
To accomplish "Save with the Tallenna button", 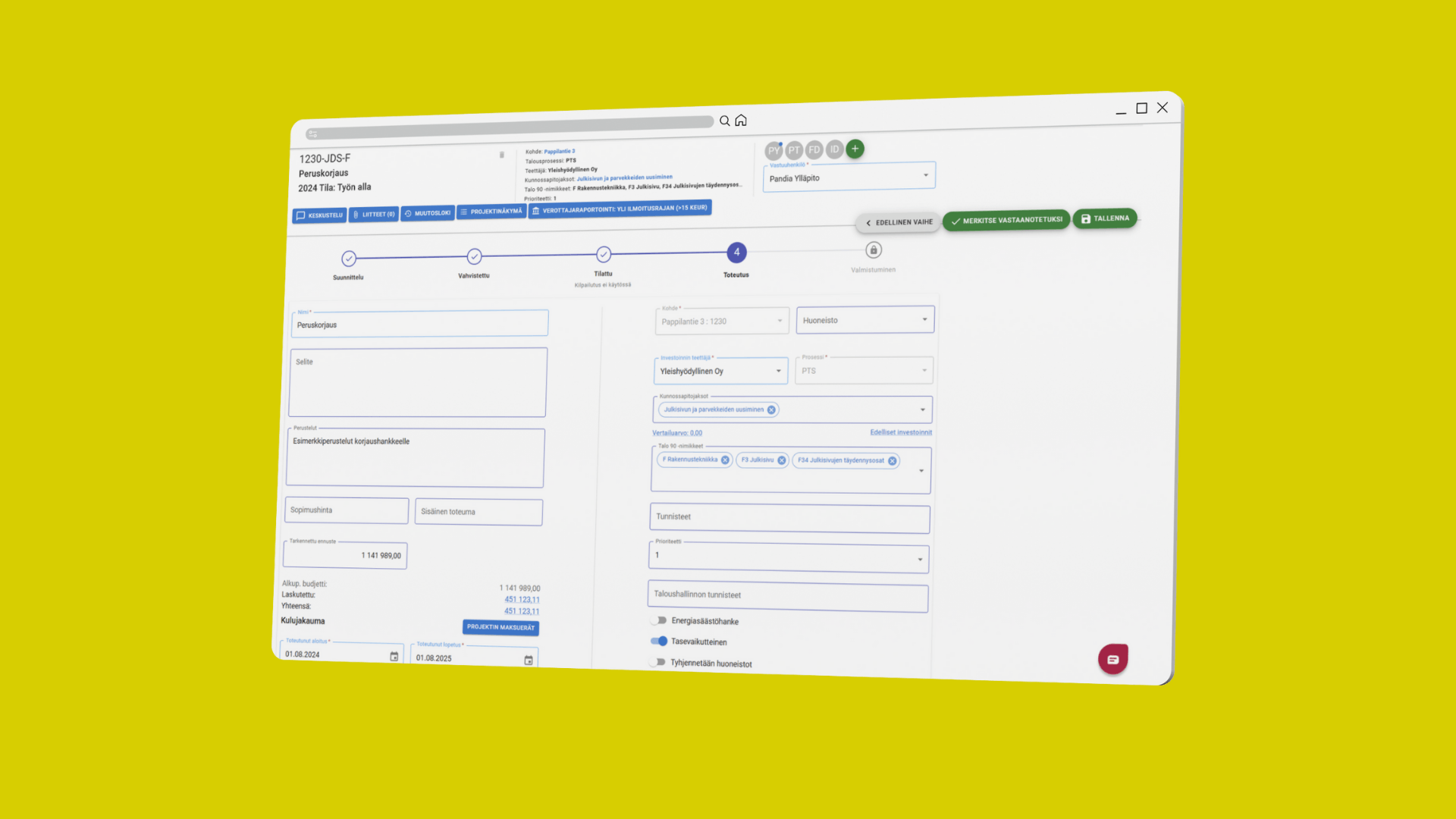I will (1105, 218).
